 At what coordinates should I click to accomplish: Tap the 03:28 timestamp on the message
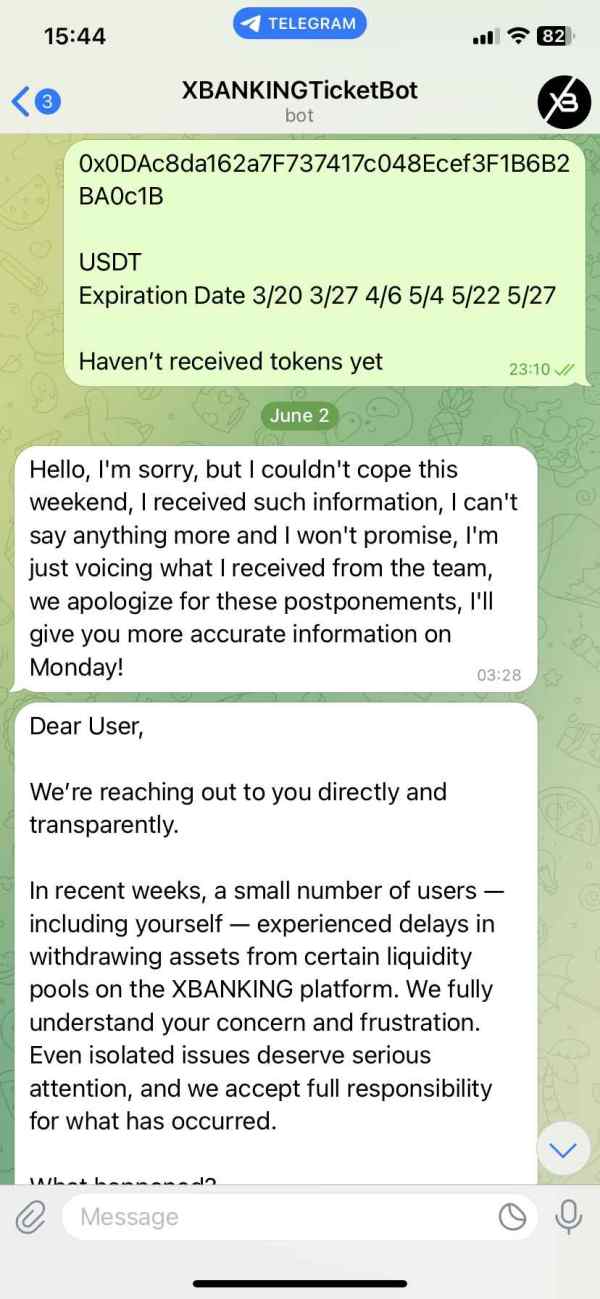(499, 675)
